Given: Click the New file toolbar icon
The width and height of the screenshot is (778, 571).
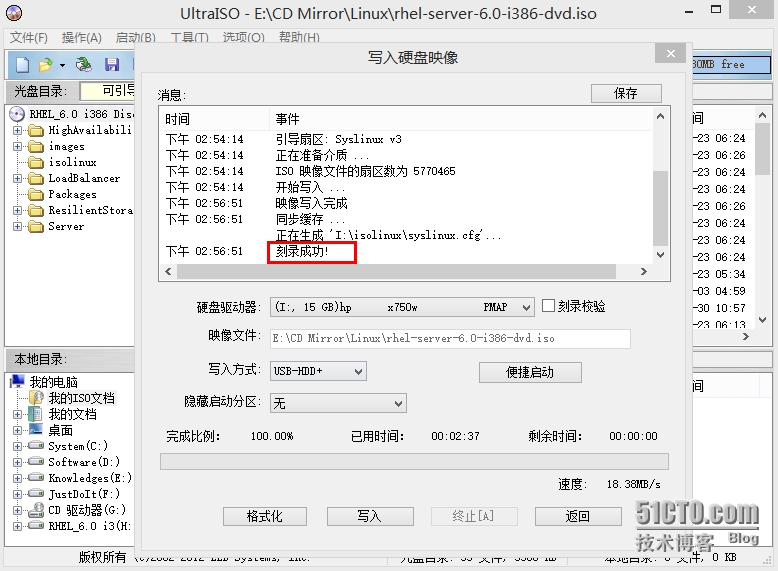Looking at the screenshot, I should coord(22,64).
